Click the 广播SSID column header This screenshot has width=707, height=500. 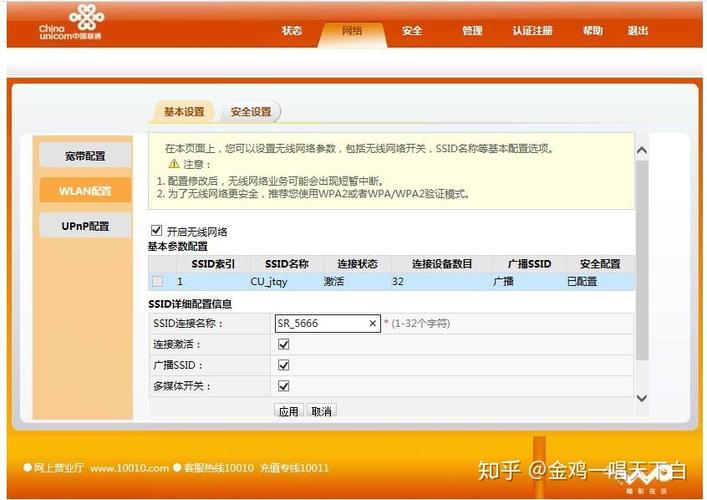[x=529, y=264]
